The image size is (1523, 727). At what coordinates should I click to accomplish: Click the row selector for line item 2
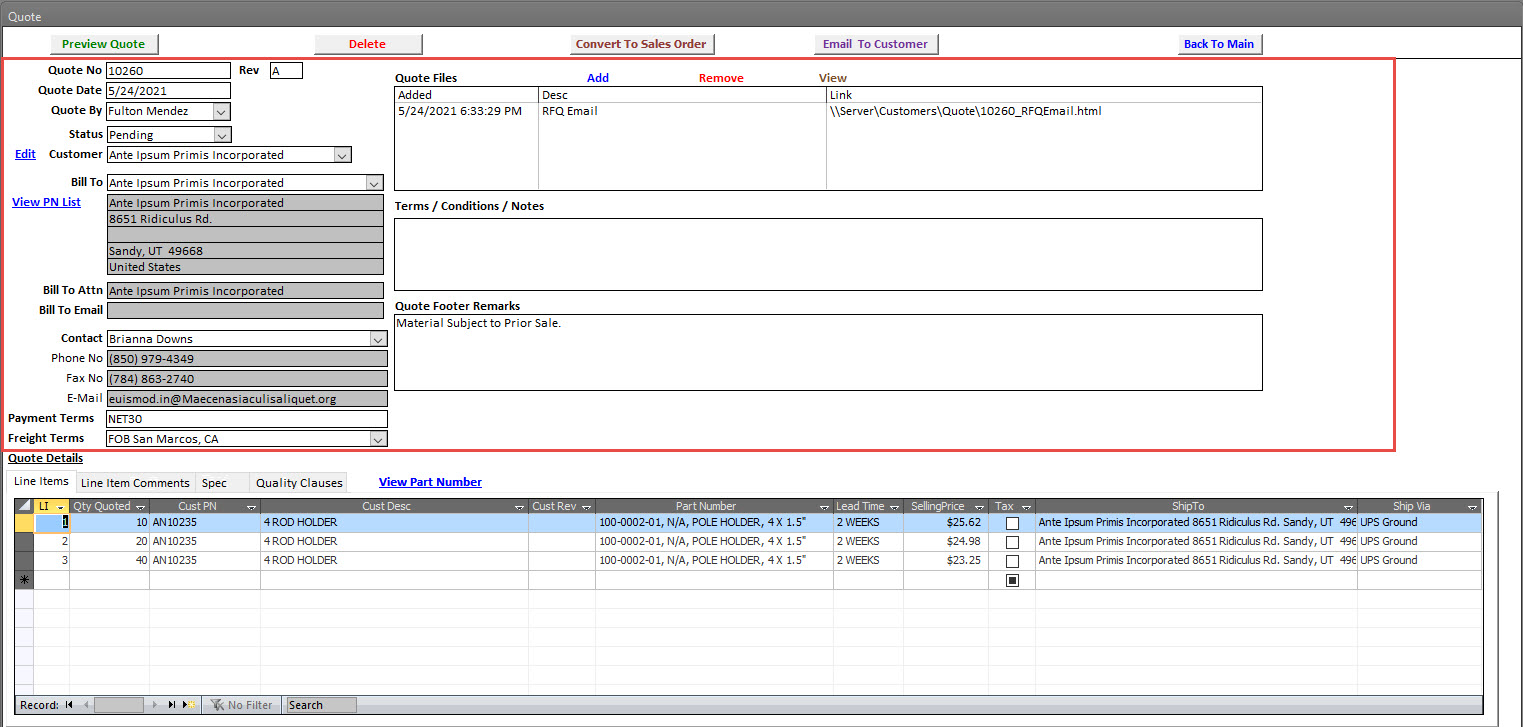(x=23, y=541)
